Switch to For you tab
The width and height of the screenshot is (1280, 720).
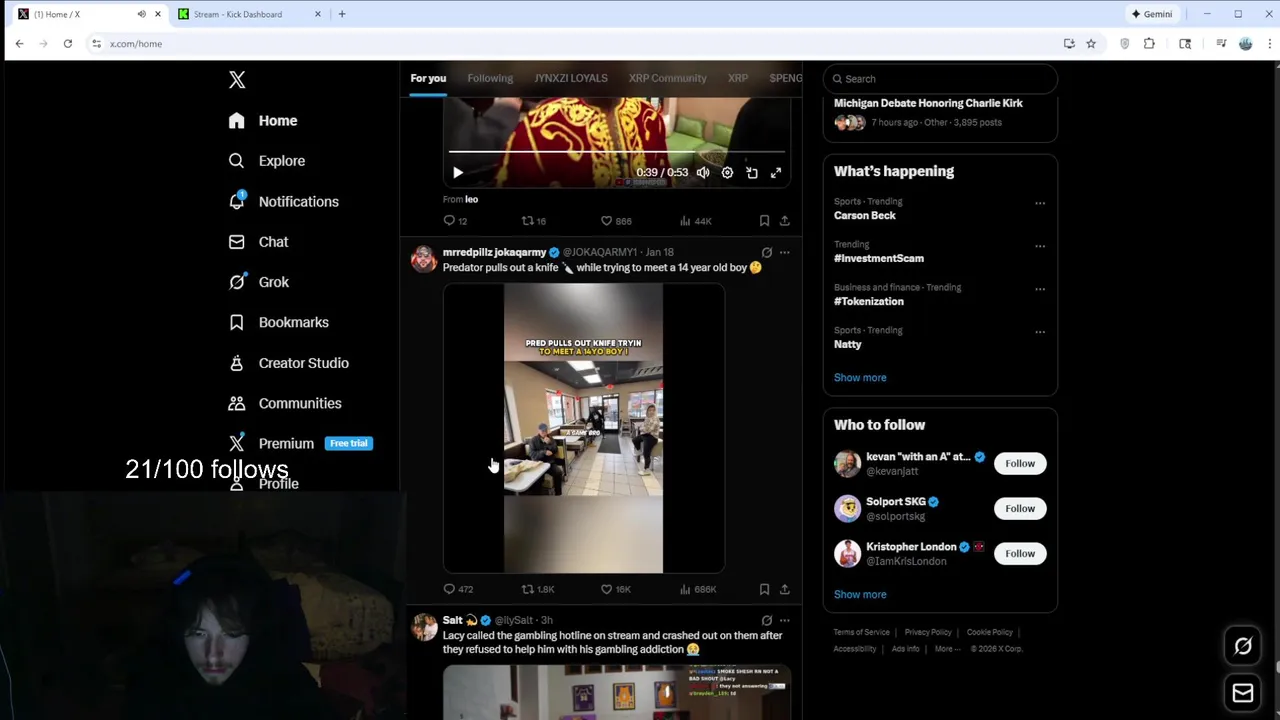(428, 78)
